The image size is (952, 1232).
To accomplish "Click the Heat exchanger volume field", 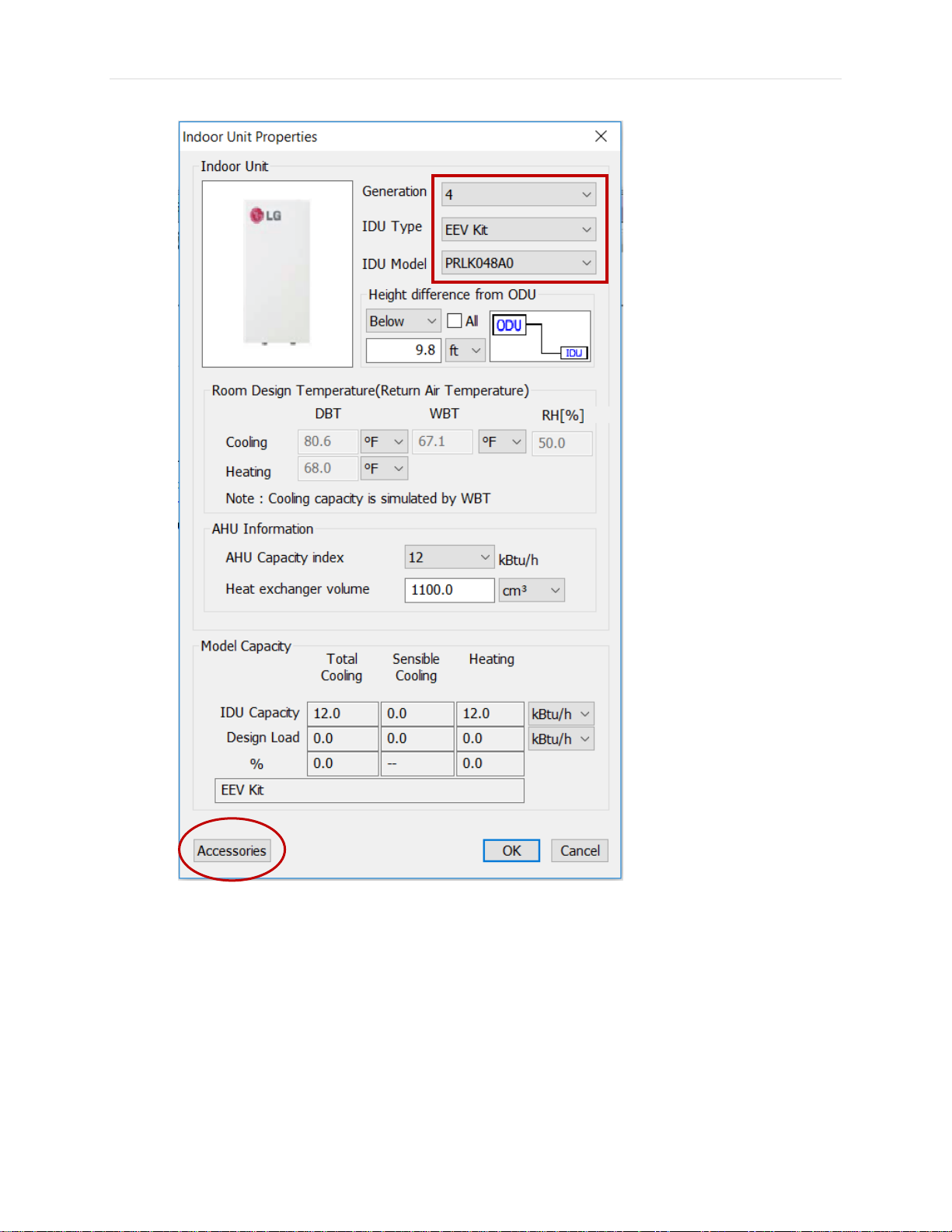I will (x=449, y=590).
